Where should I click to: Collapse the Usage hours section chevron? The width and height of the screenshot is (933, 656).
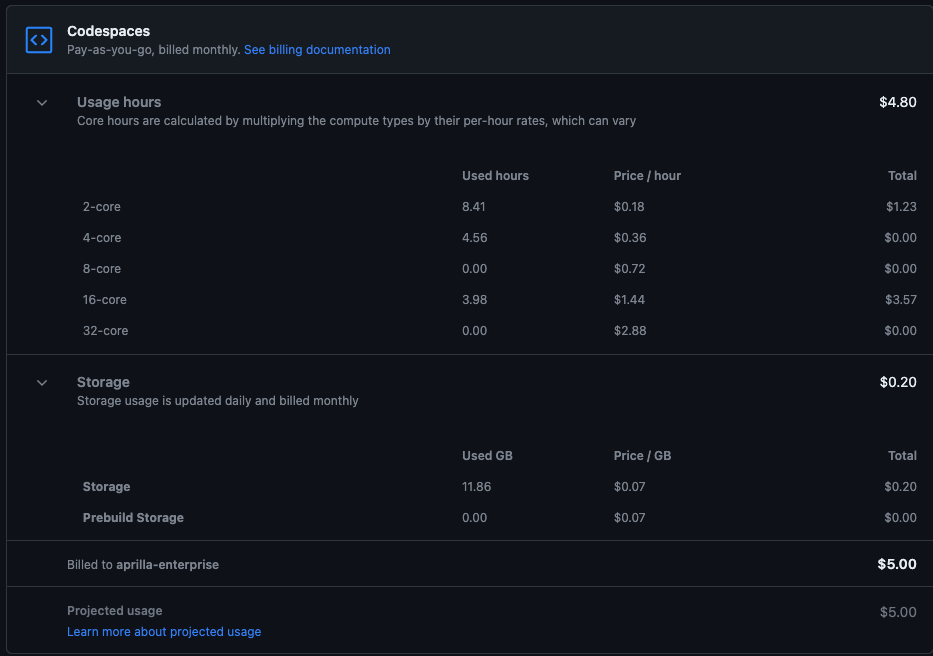click(42, 102)
